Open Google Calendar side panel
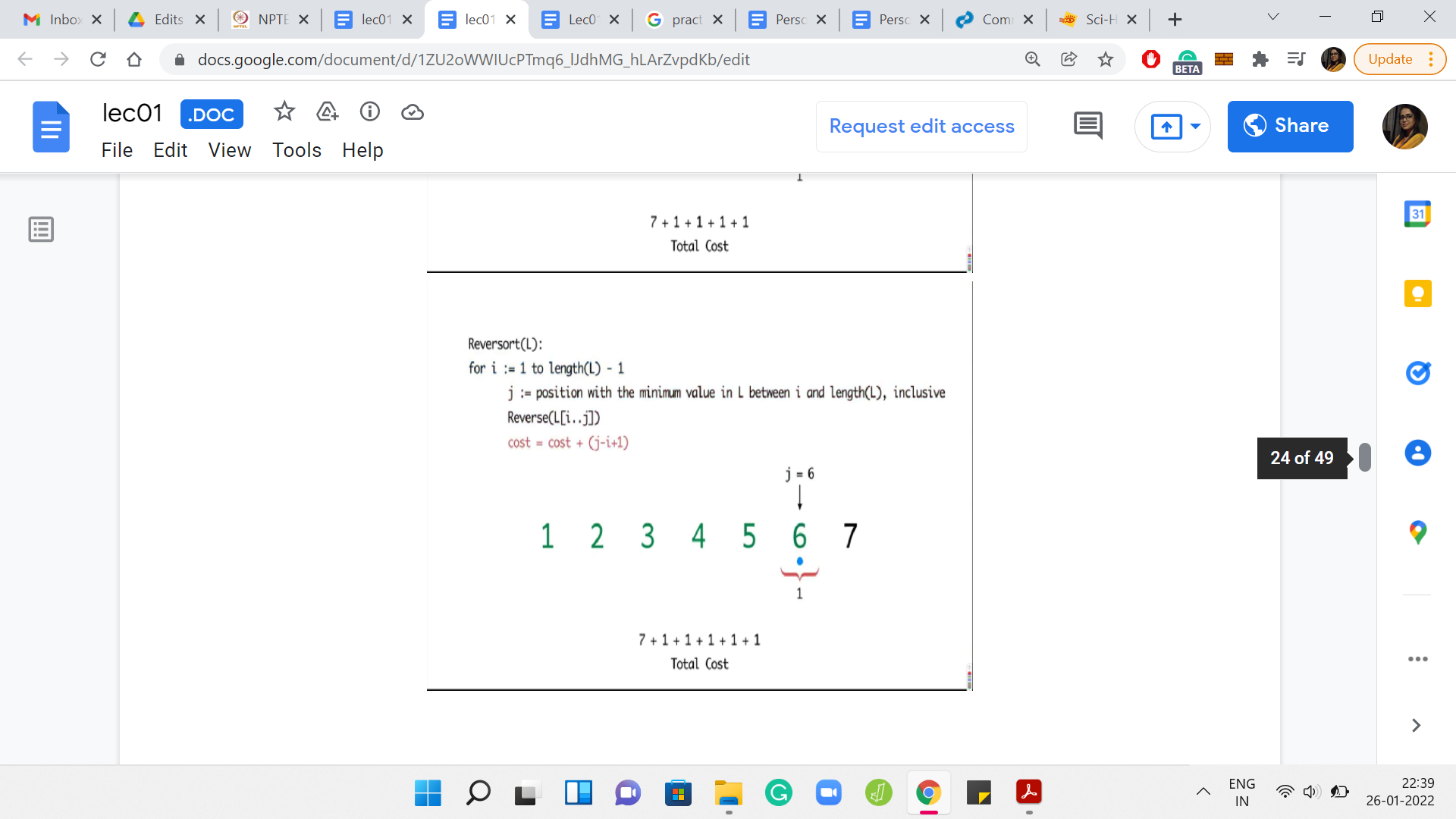The image size is (1456, 819). tap(1417, 215)
